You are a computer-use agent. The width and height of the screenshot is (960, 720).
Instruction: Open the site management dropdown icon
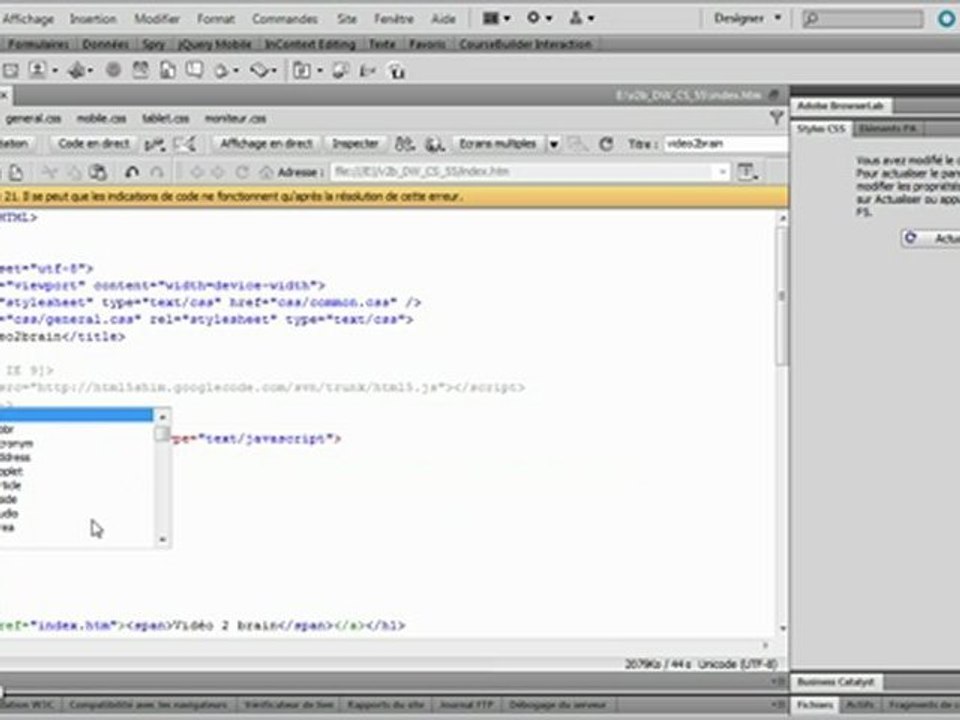click(x=582, y=18)
